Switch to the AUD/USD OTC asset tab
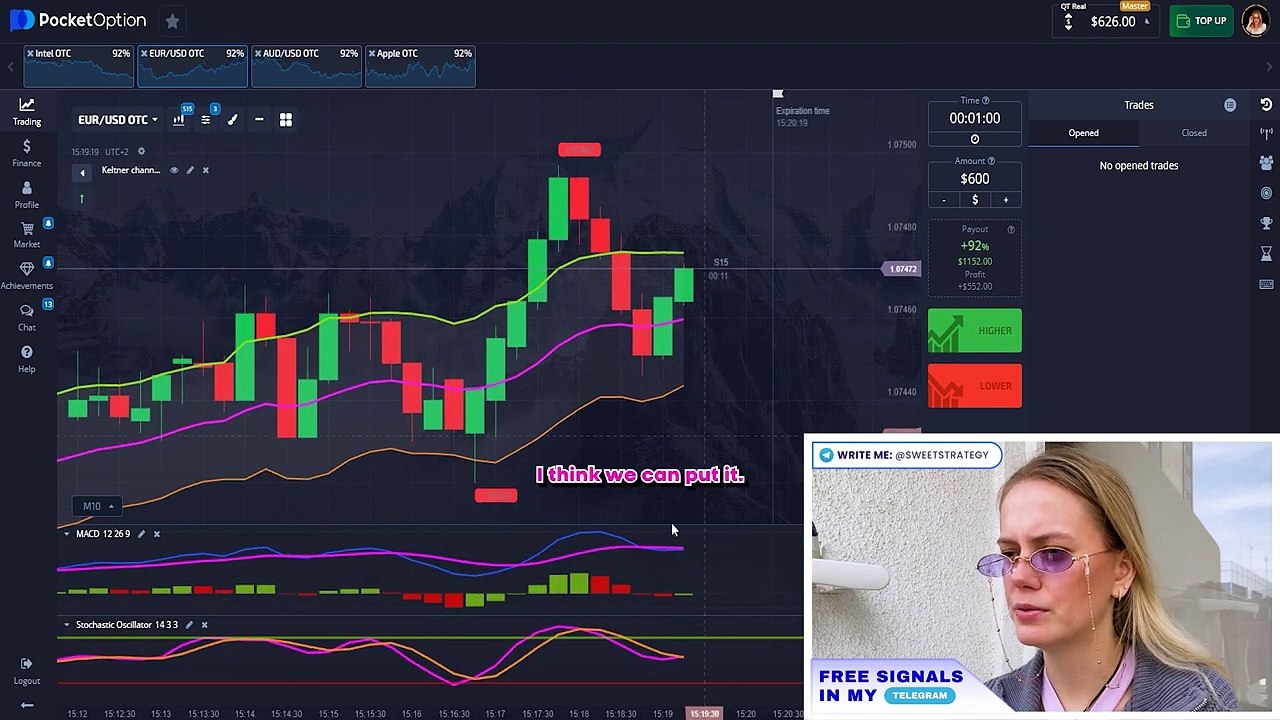Image resolution: width=1280 pixels, height=720 pixels. pyautogui.click(x=306, y=65)
